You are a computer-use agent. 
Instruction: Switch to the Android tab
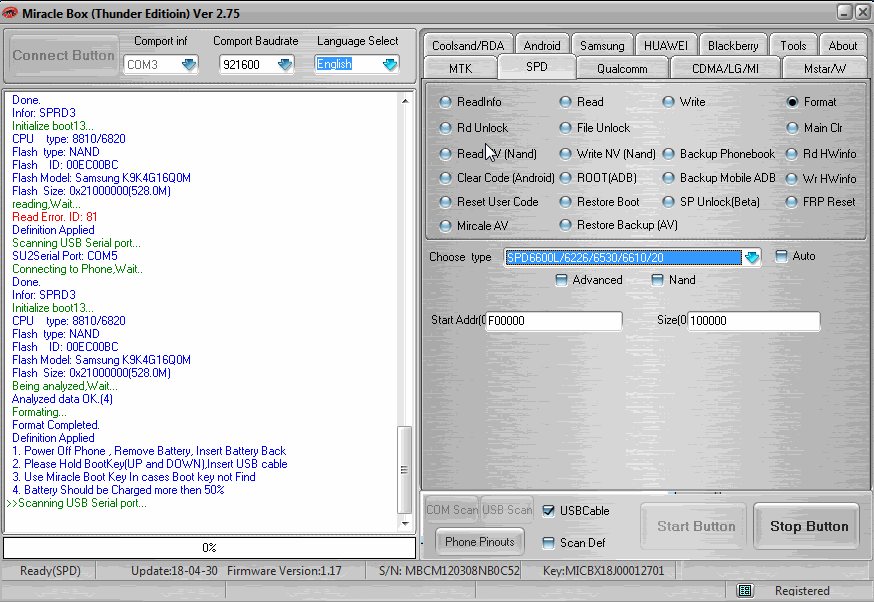point(542,46)
